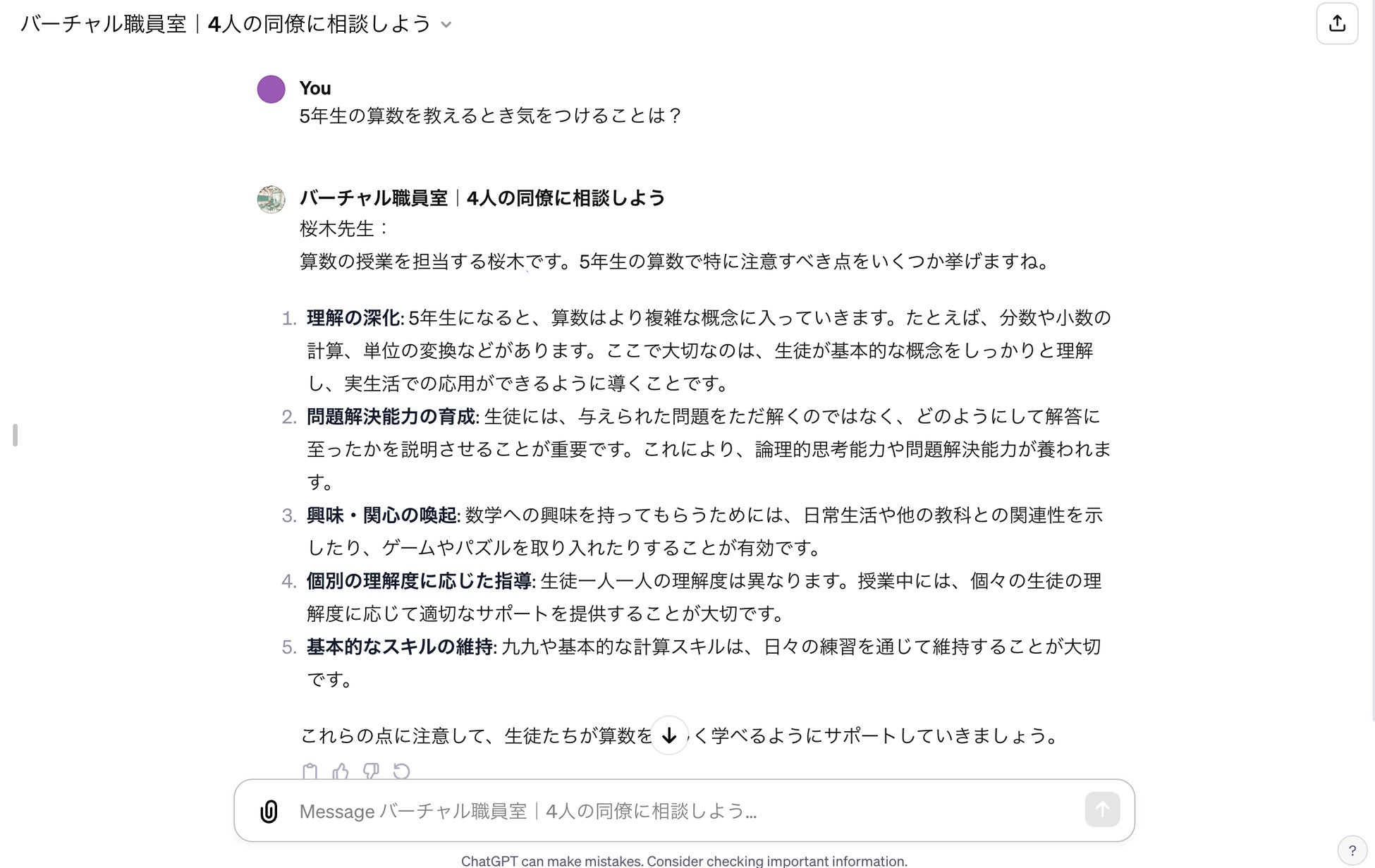Give a thumbs up to the response
This screenshot has width=1375, height=868.
[x=341, y=771]
